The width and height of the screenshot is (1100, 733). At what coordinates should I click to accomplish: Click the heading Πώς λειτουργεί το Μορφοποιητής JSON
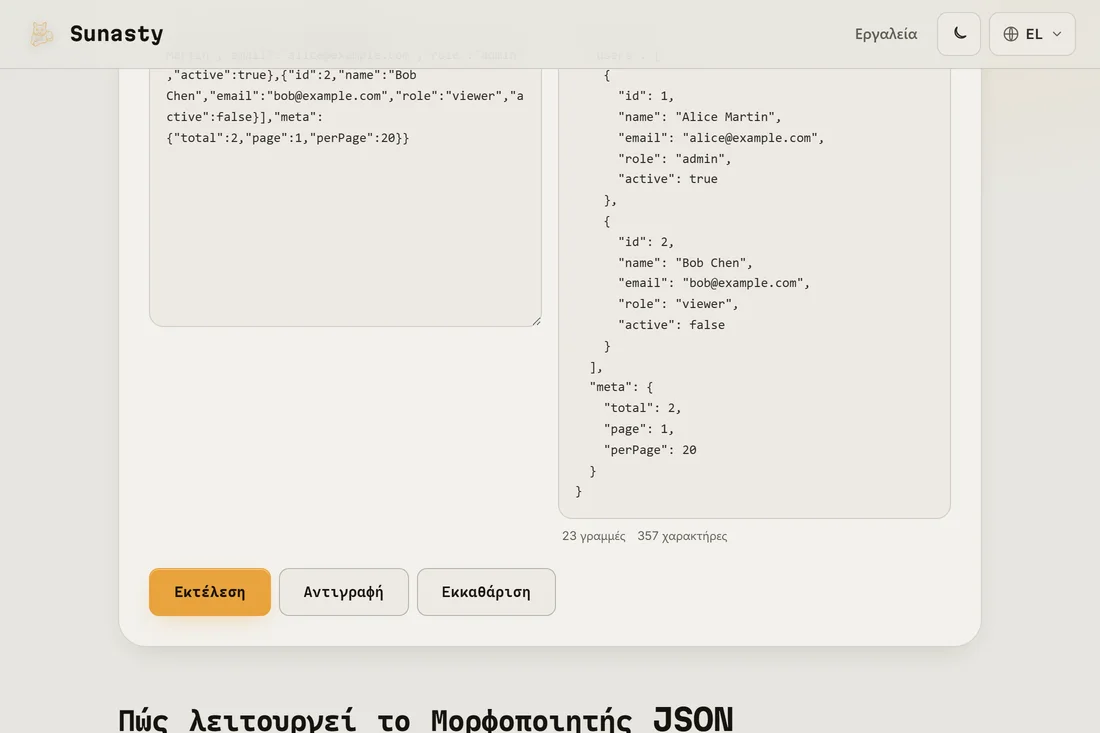426,720
